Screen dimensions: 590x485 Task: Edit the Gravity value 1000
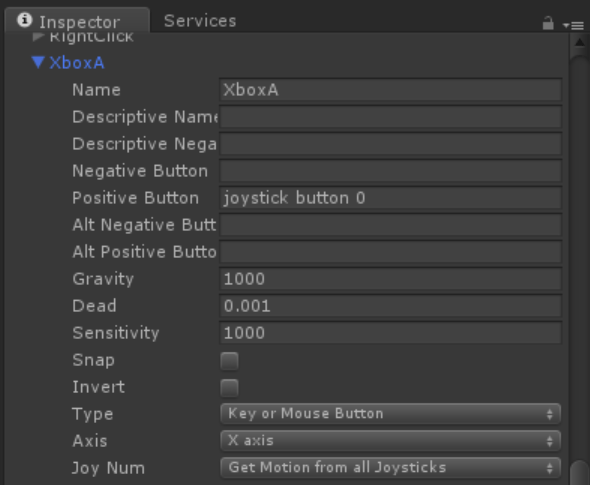(x=391, y=279)
